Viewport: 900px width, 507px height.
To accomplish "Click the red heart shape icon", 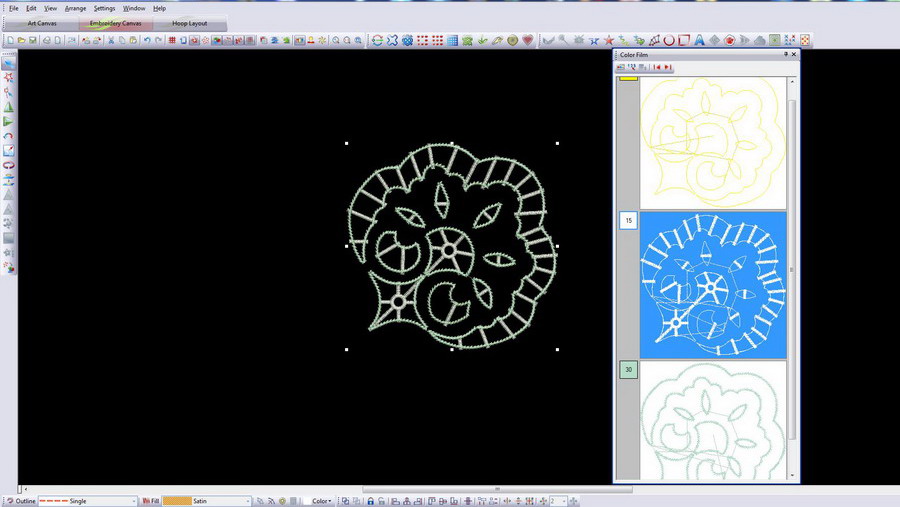I will pos(527,40).
